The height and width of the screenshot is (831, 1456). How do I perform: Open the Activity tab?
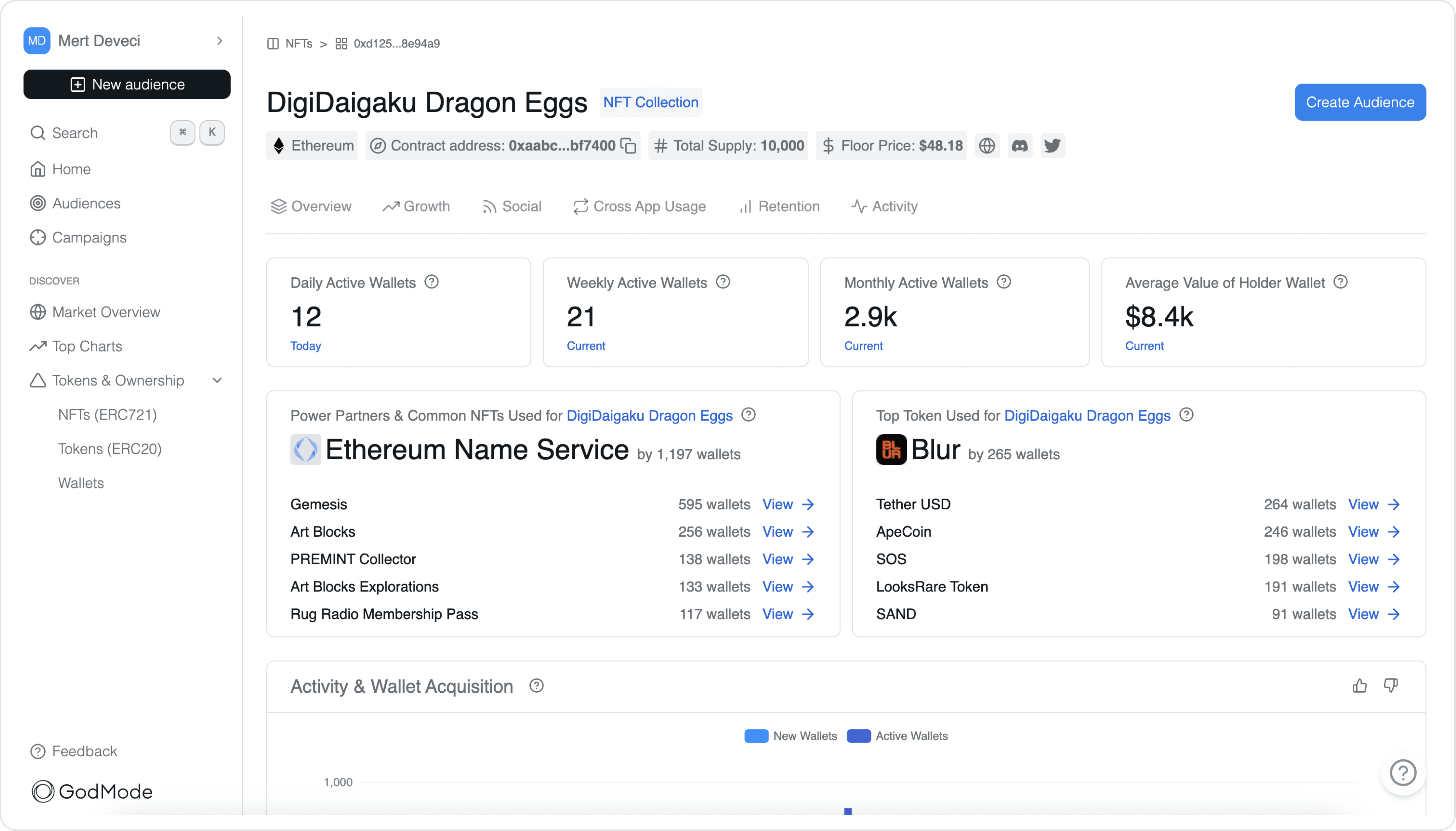884,207
